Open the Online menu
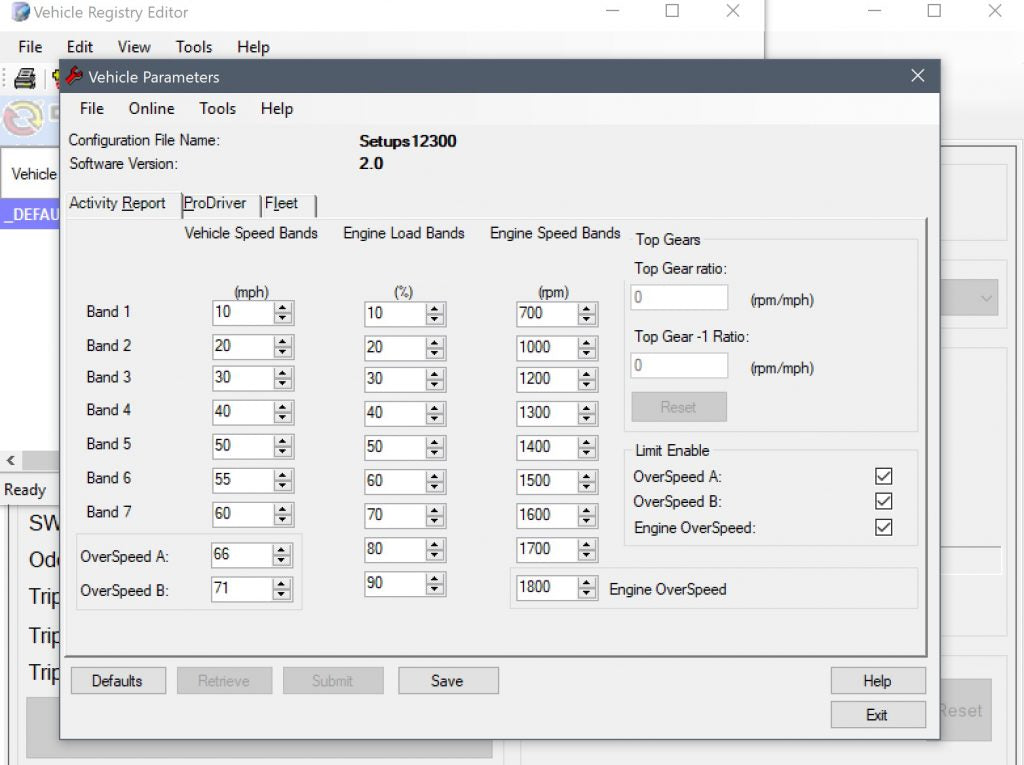The image size is (1024, 765). tap(150, 109)
